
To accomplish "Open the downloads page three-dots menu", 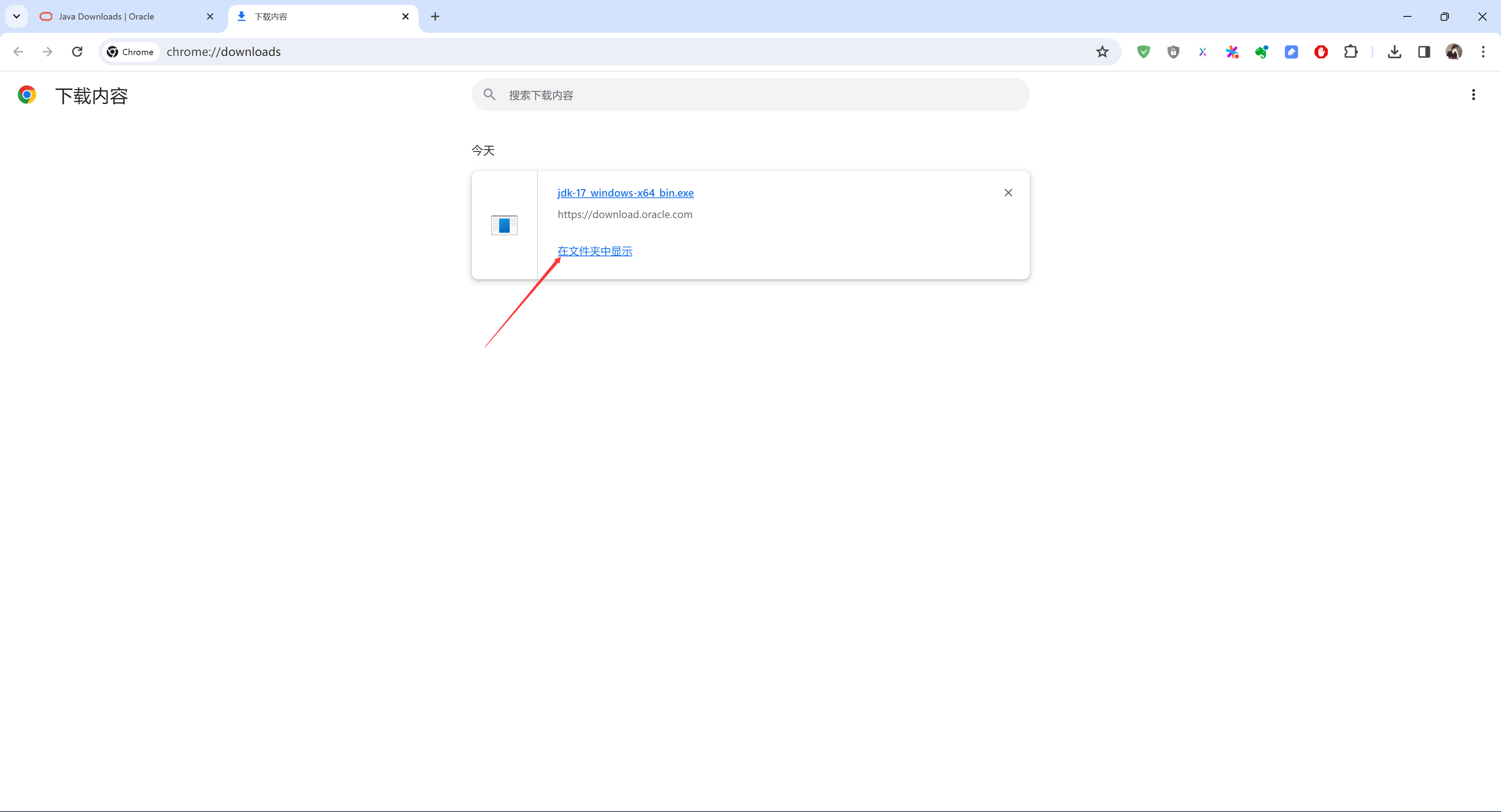I will tap(1474, 95).
